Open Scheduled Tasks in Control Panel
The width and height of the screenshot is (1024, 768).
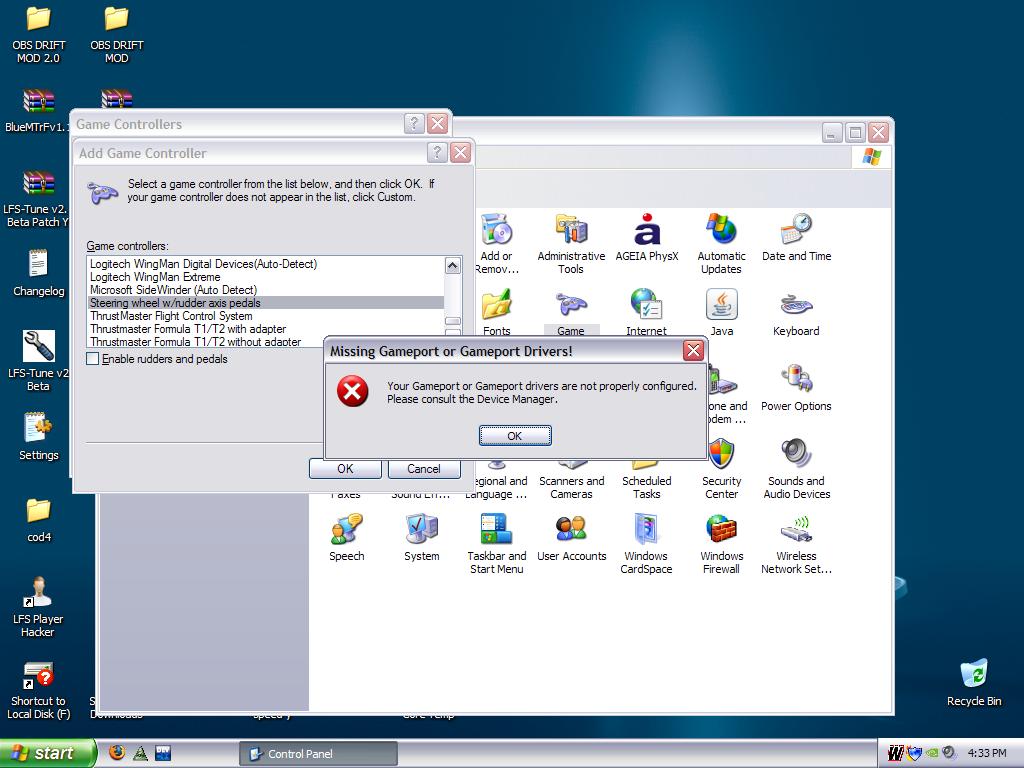(x=647, y=481)
